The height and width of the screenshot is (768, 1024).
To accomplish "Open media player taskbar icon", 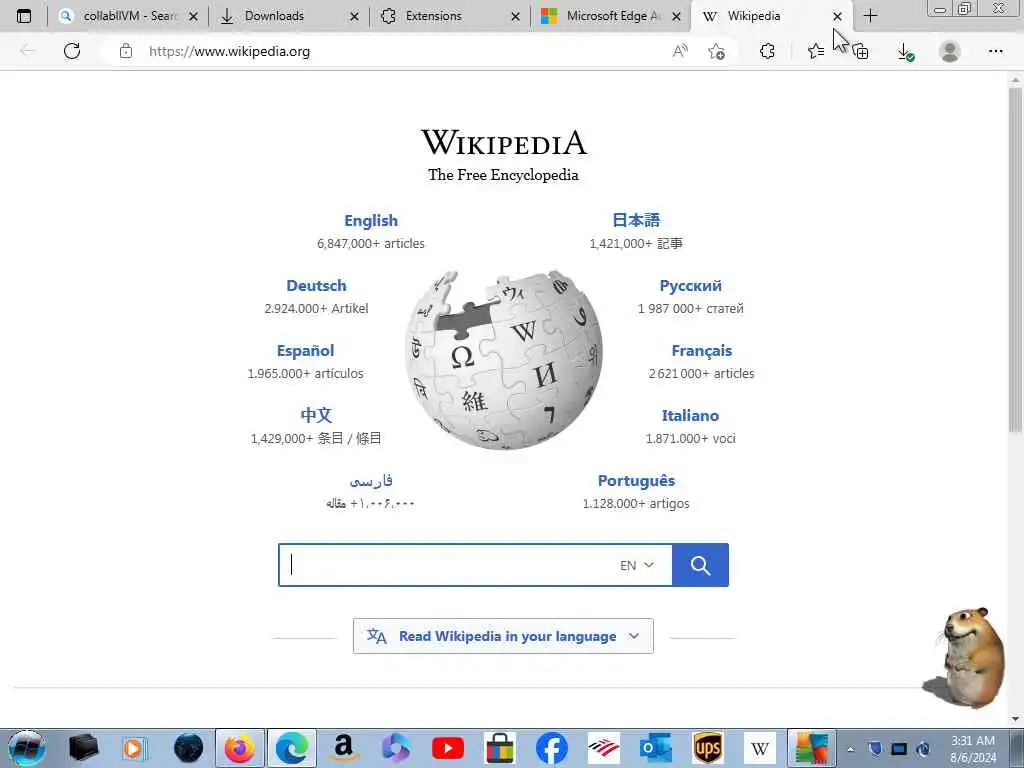I will 135,748.
